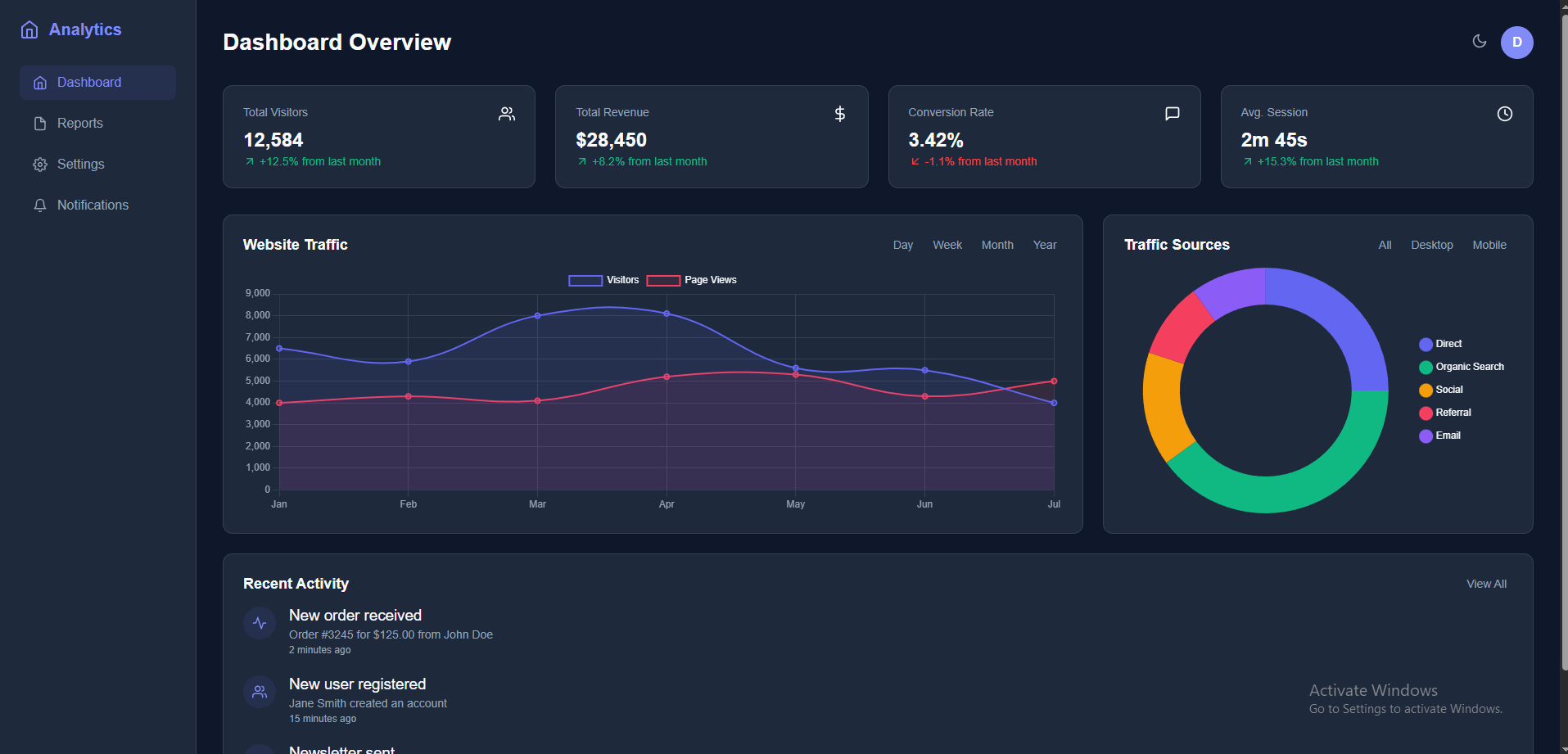Click the users icon on Total Visitors card
The image size is (1568, 754).
tap(506, 114)
